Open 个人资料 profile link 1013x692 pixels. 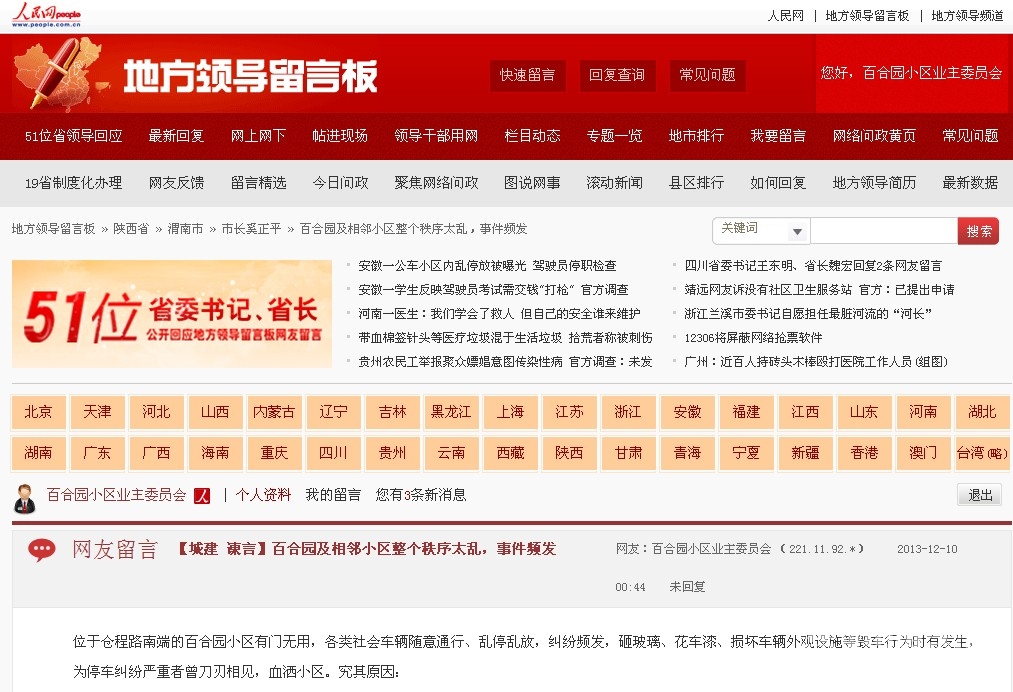263,495
